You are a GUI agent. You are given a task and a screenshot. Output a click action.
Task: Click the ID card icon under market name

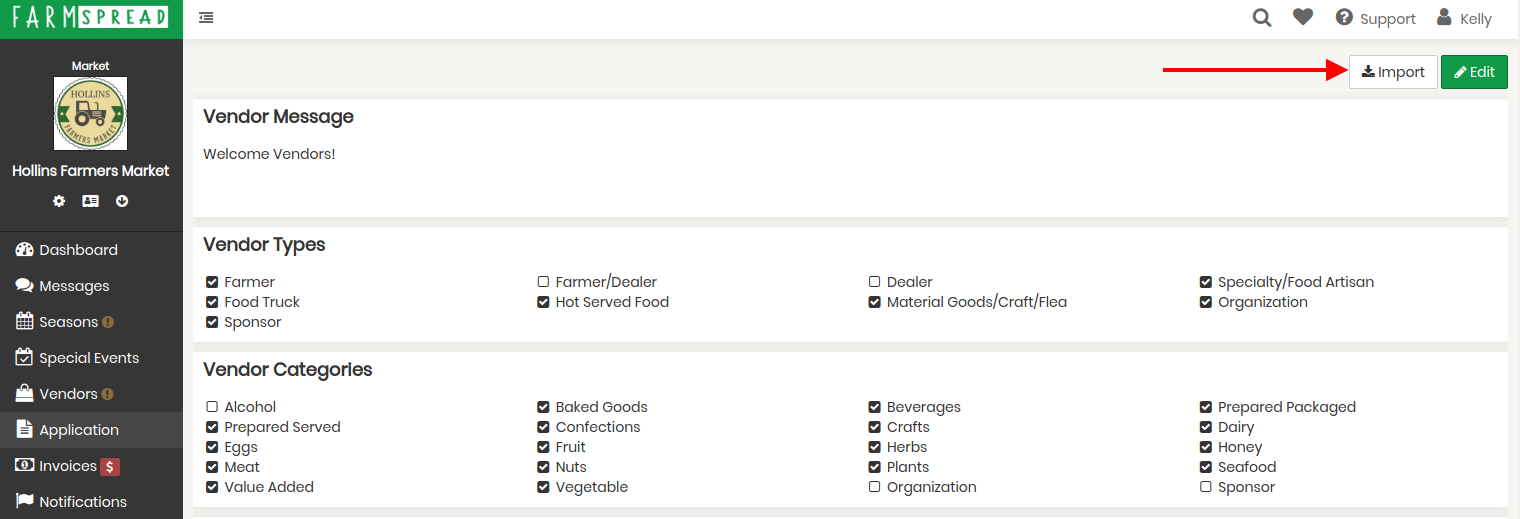click(90, 201)
